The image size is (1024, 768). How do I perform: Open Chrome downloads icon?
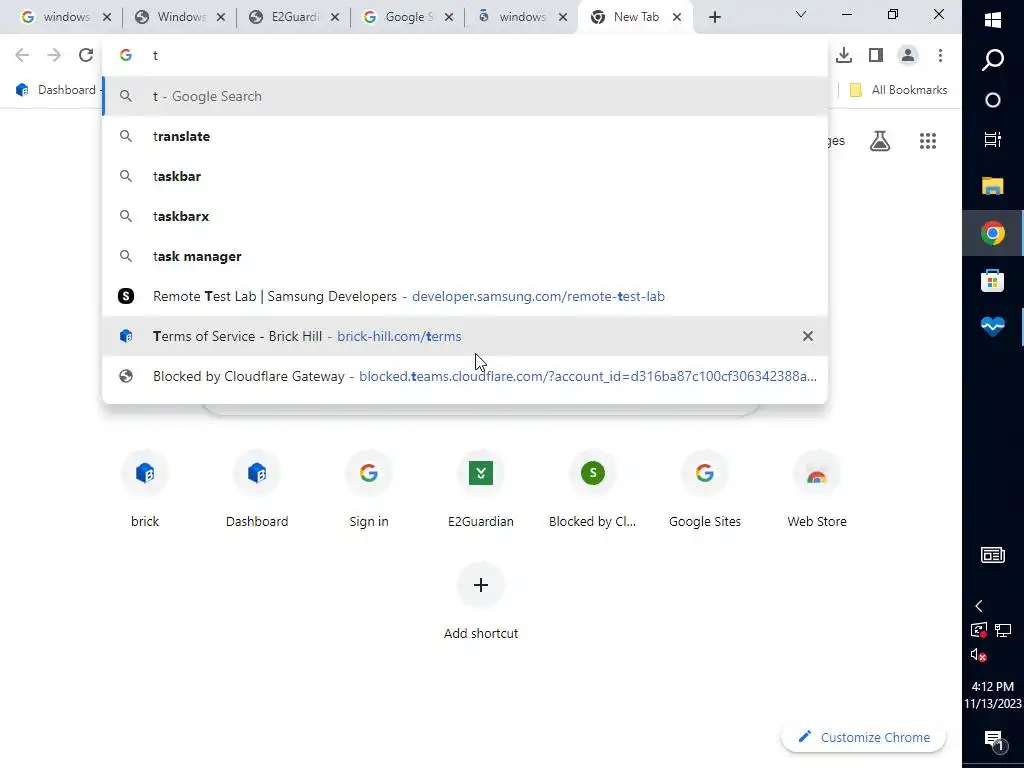pyautogui.click(x=844, y=56)
